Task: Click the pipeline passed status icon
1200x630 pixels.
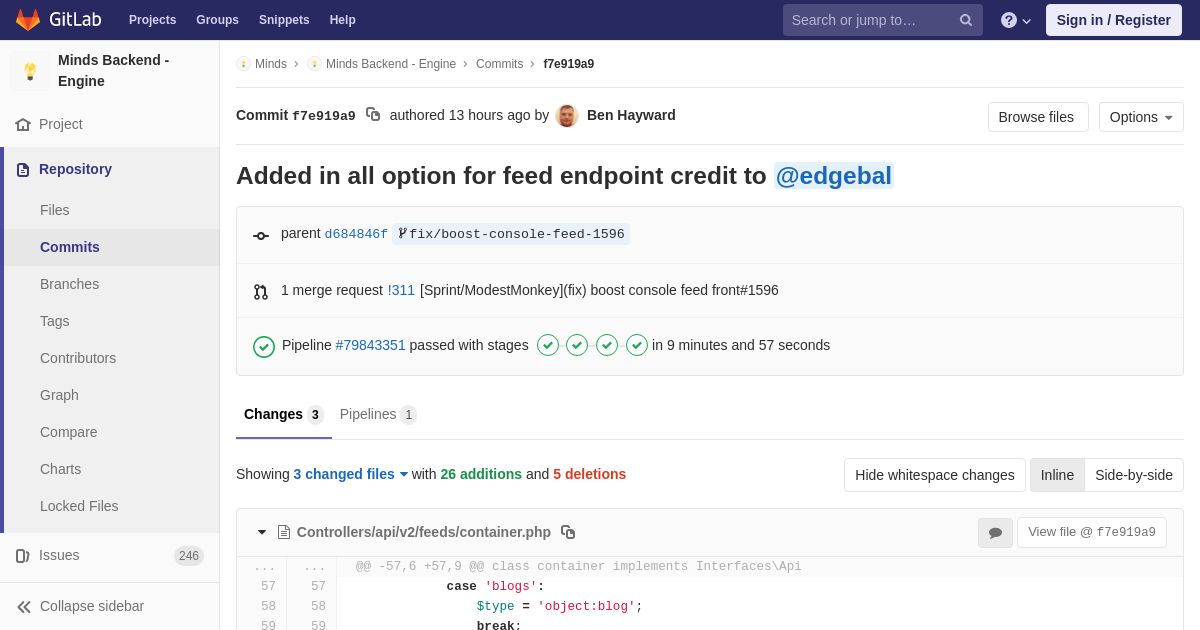Action: 264,346
